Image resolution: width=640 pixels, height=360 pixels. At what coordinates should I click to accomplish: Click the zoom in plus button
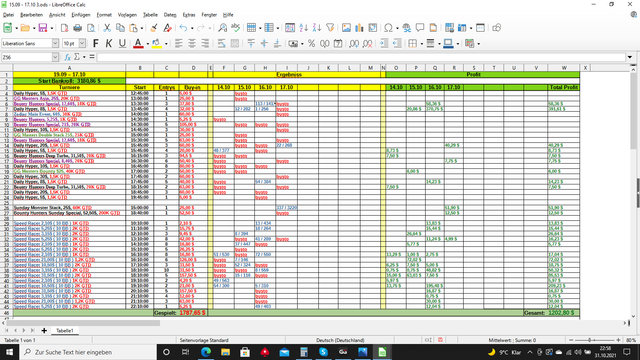(618, 340)
